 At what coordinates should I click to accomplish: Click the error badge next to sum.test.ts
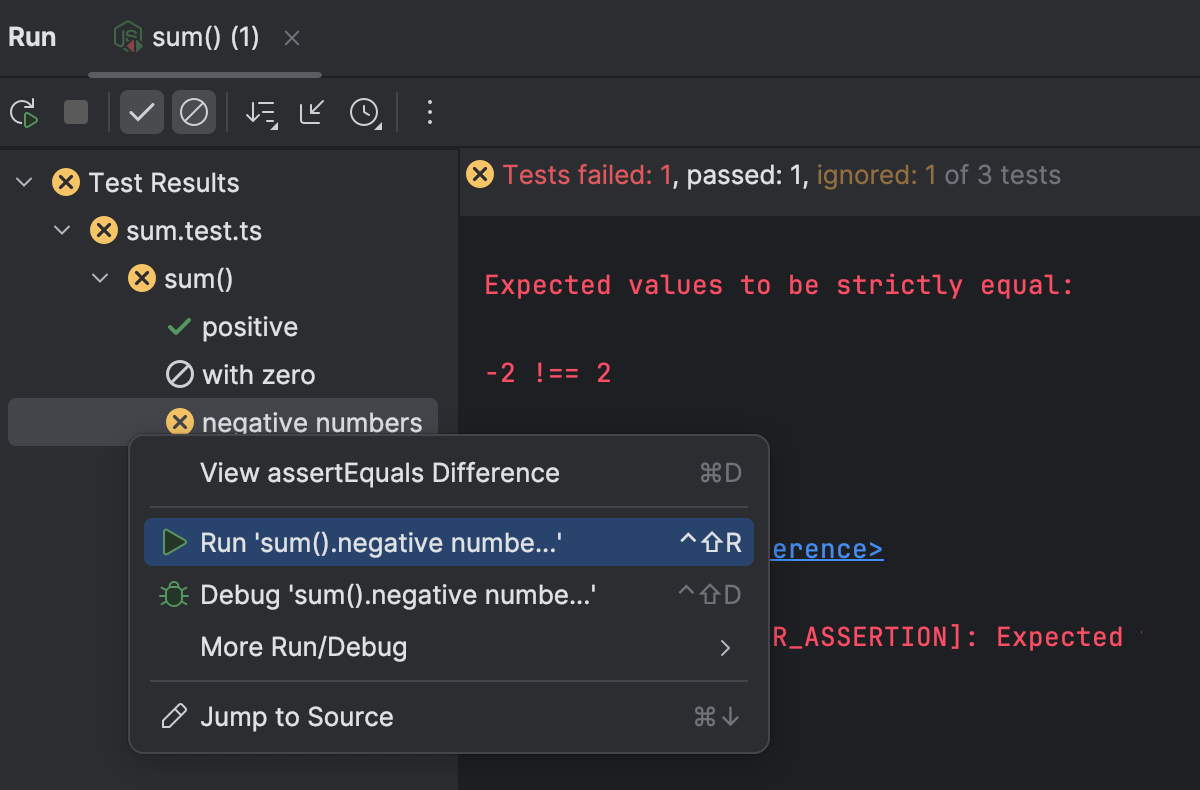[x=103, y=230]
